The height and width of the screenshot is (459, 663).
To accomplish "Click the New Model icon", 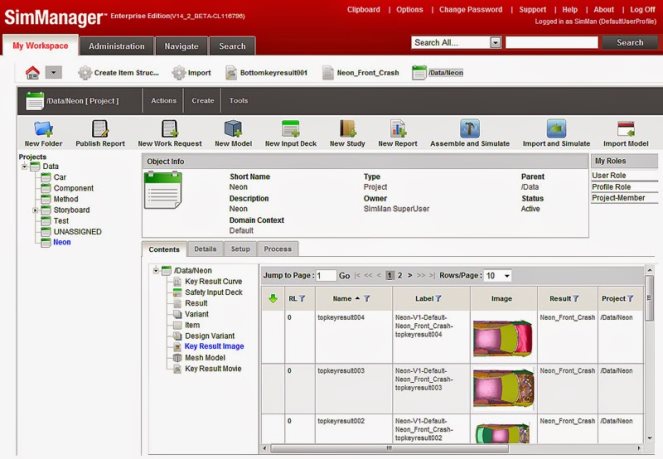I will (233, 129).
